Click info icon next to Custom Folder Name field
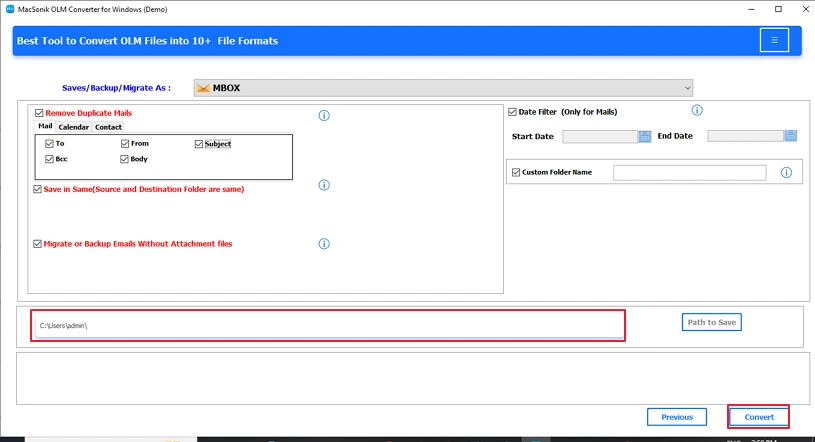Viewport: 815px width, 442px height. coord(786,173)
